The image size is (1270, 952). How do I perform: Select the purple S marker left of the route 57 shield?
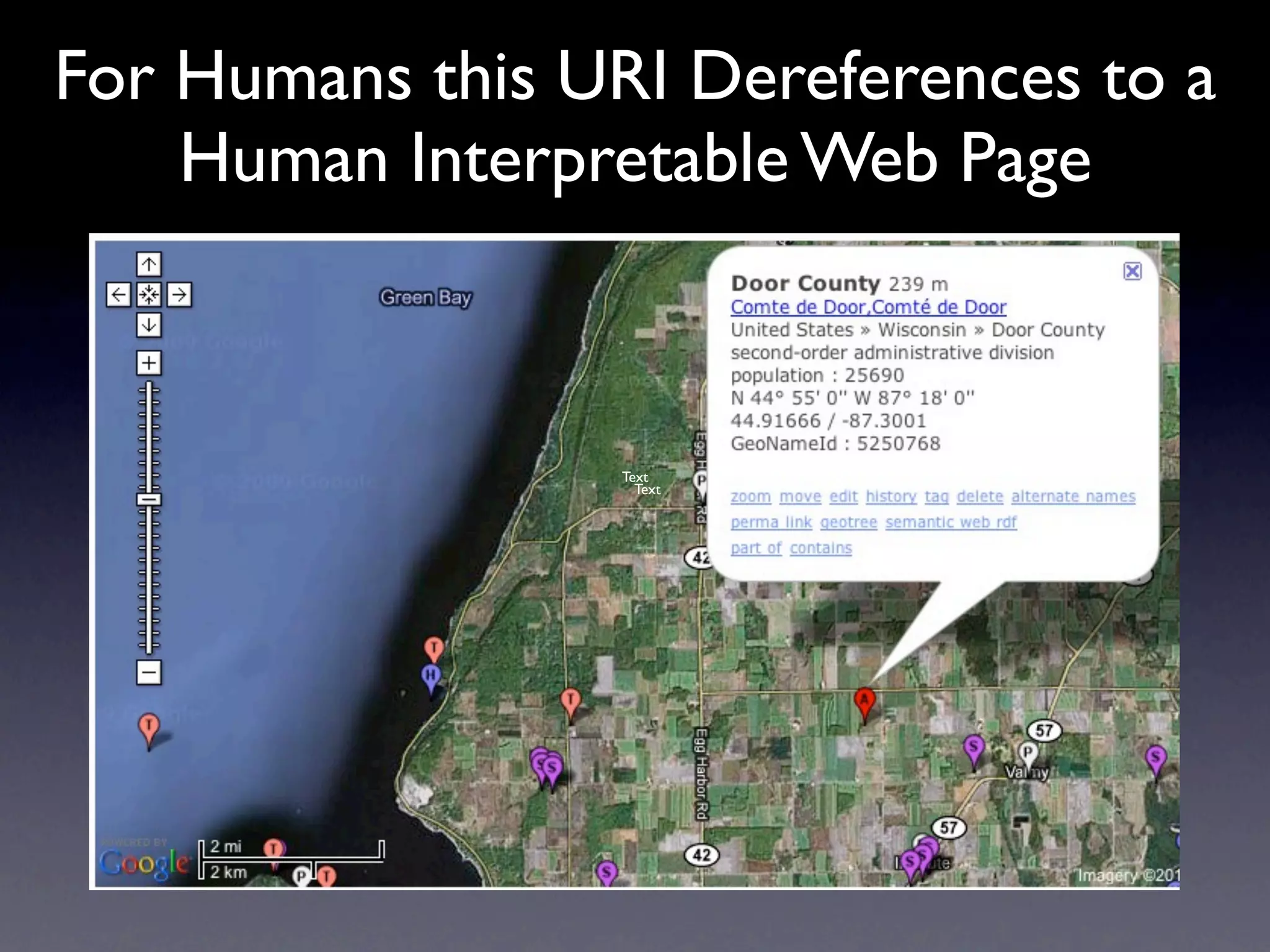pyautogui.click(x=974, y=749)
